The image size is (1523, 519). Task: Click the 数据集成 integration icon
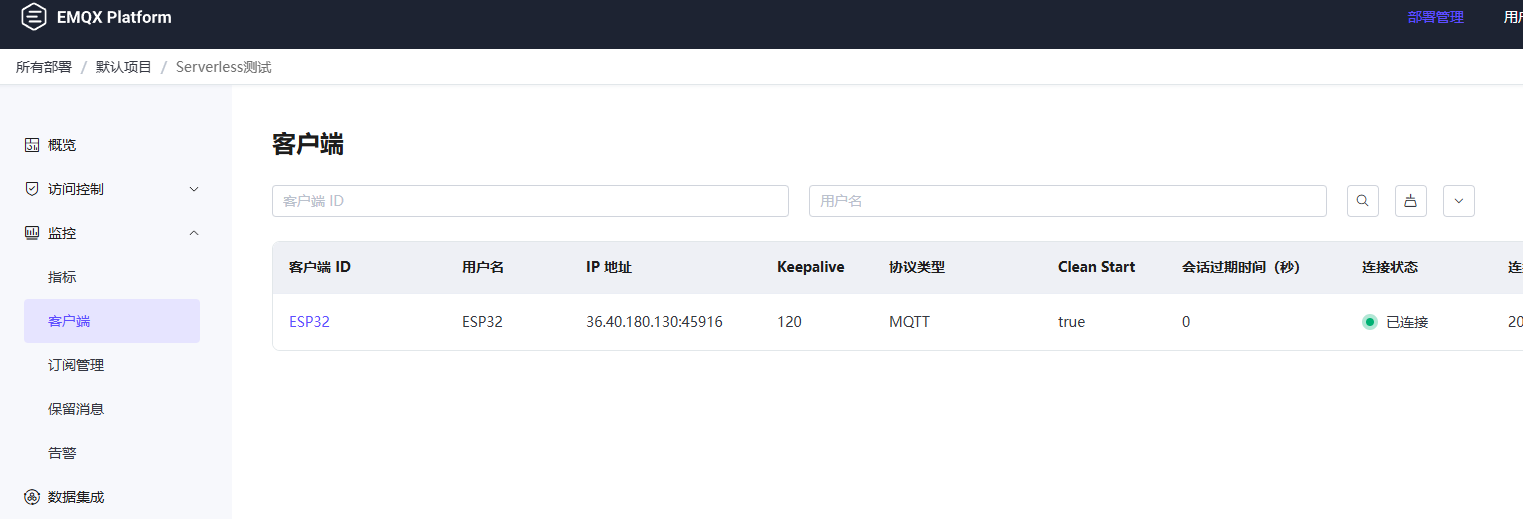coord(32,497)
